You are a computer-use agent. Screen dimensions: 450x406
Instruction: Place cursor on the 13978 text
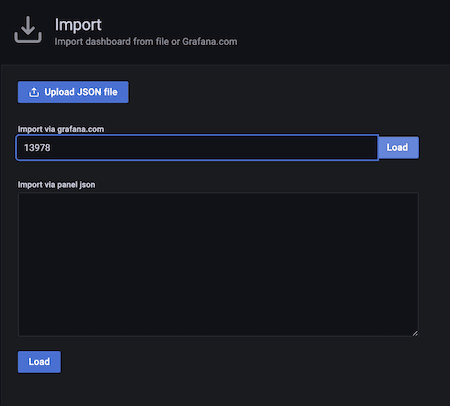pos(37,148)
